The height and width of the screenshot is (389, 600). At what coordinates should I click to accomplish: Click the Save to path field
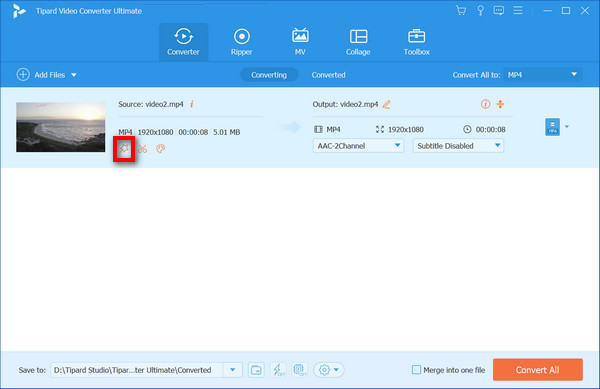coord(137,370)
